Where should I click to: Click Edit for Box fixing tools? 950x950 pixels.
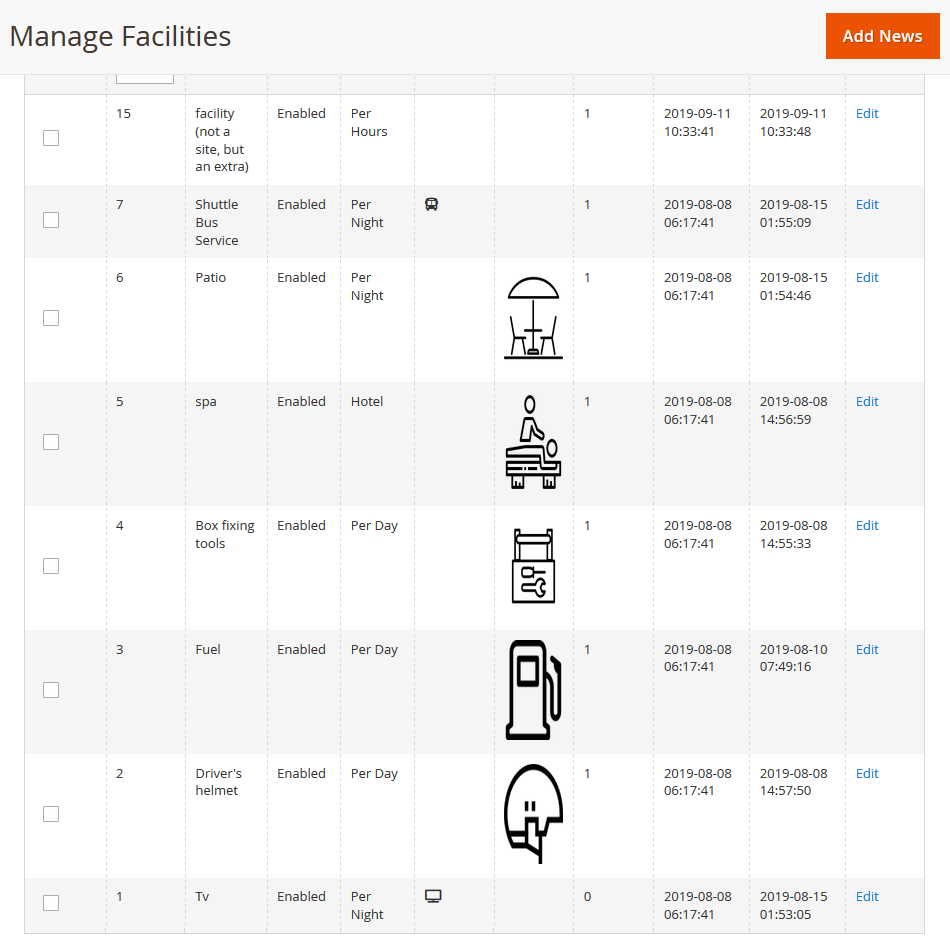click(x=867, y=526)
